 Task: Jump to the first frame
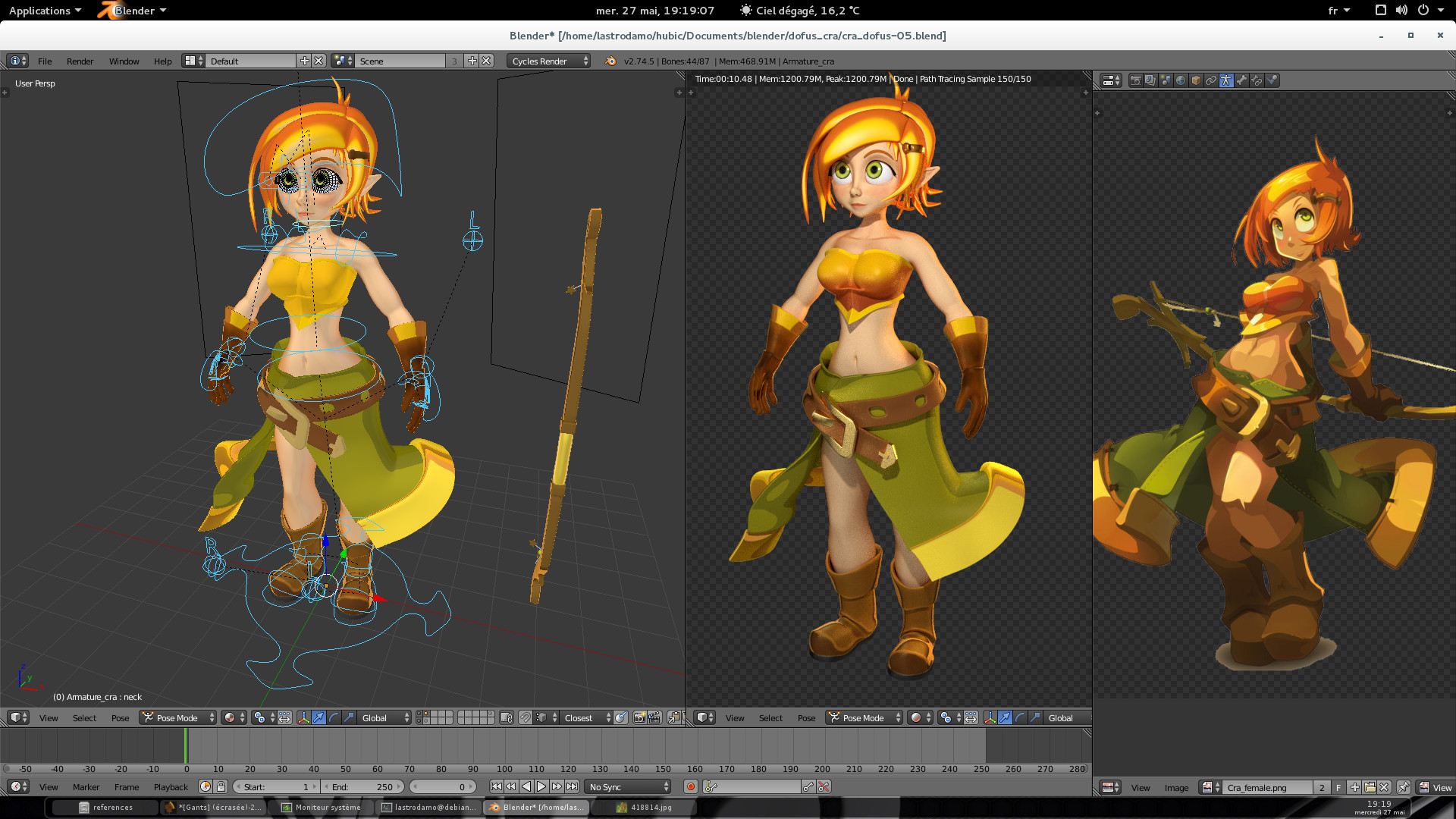tap(496, 786)
